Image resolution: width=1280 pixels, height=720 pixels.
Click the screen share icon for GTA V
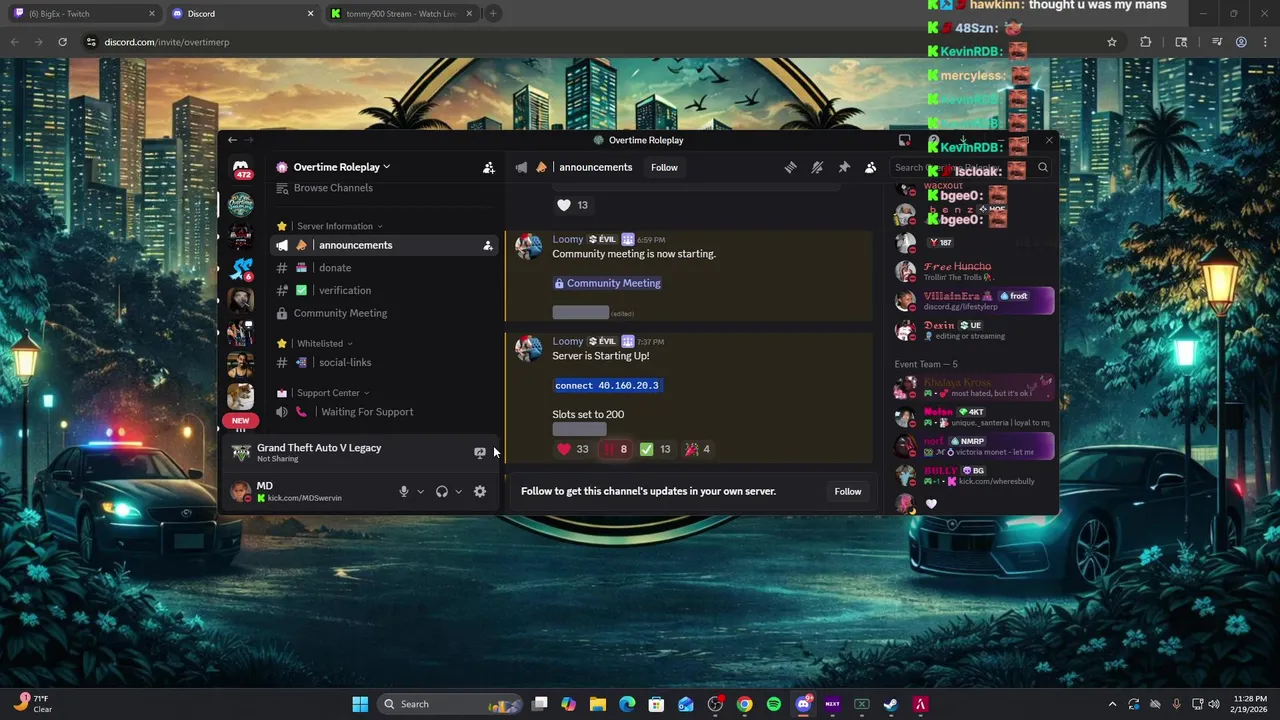point(479,453)
